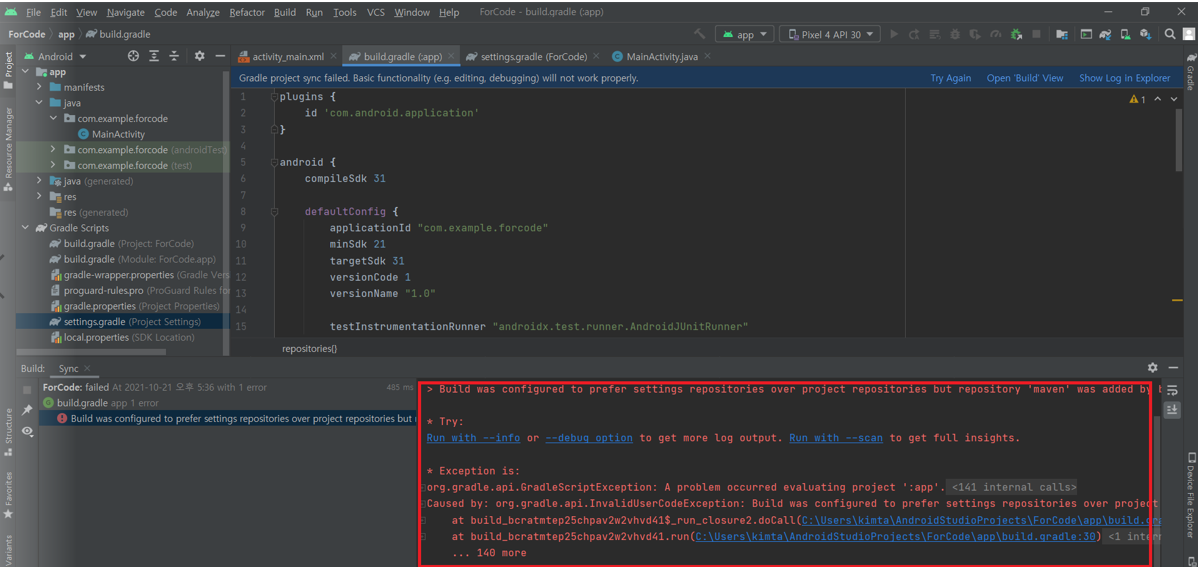The height and width of the screenshot is (567, 1198).
Task: Click Show Log in Explorer link
Action: pyautogui.click(x=1124, y=78)
